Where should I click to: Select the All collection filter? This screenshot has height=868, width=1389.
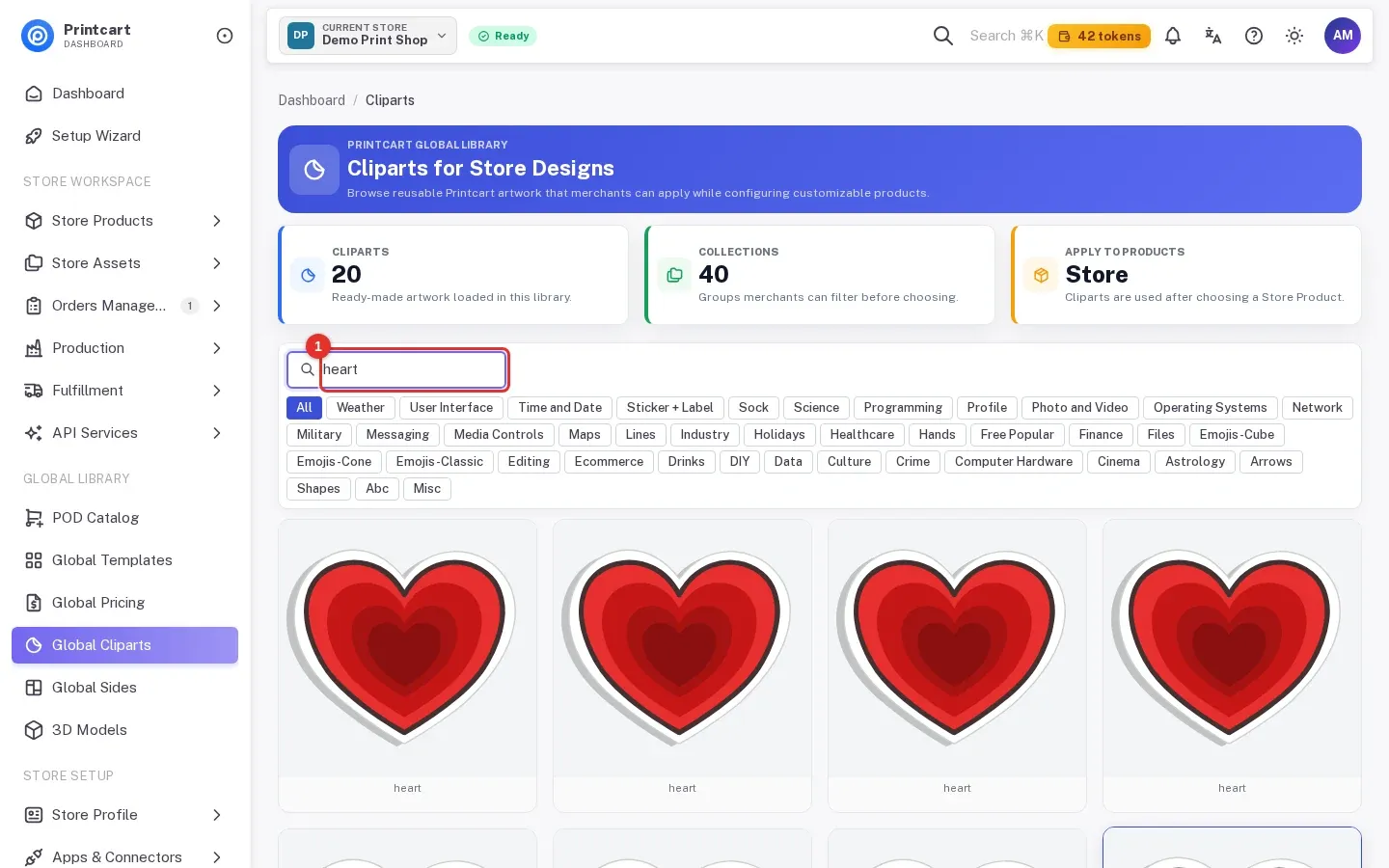[304, 408]
